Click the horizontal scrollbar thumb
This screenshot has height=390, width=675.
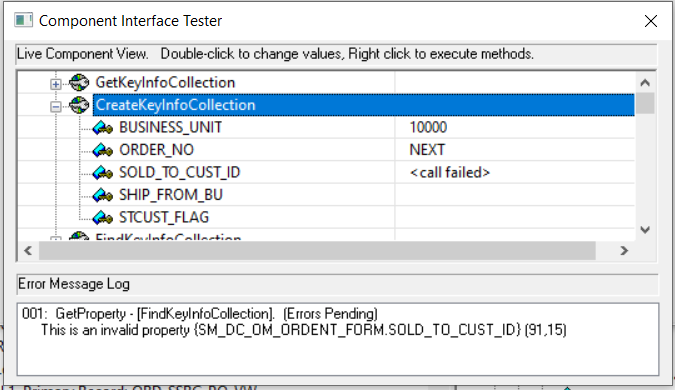coord(317,251)
